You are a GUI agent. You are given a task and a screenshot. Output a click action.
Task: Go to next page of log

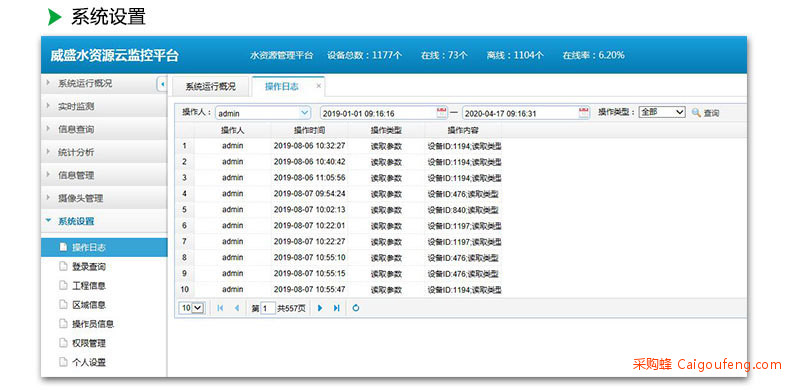(x=319, y=308)
